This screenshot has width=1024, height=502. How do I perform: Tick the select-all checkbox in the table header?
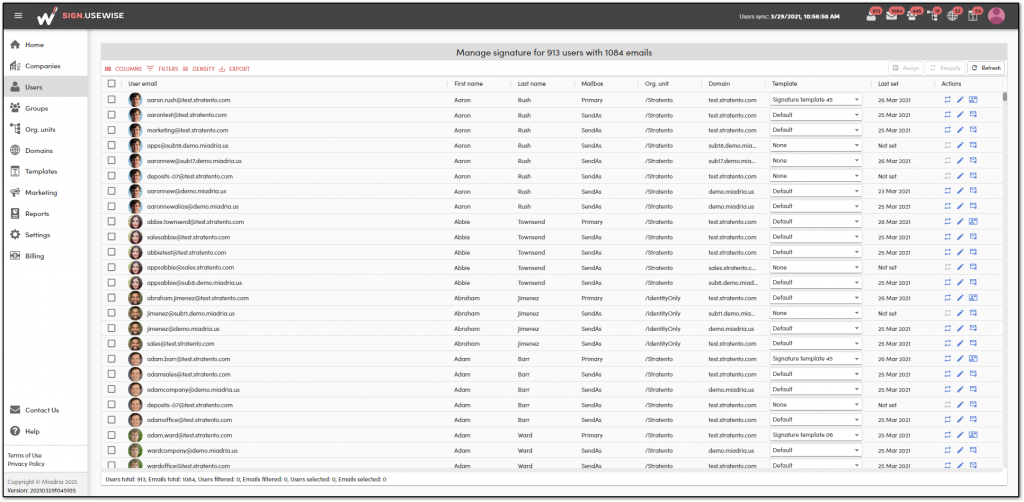click(x=112, y=84)
